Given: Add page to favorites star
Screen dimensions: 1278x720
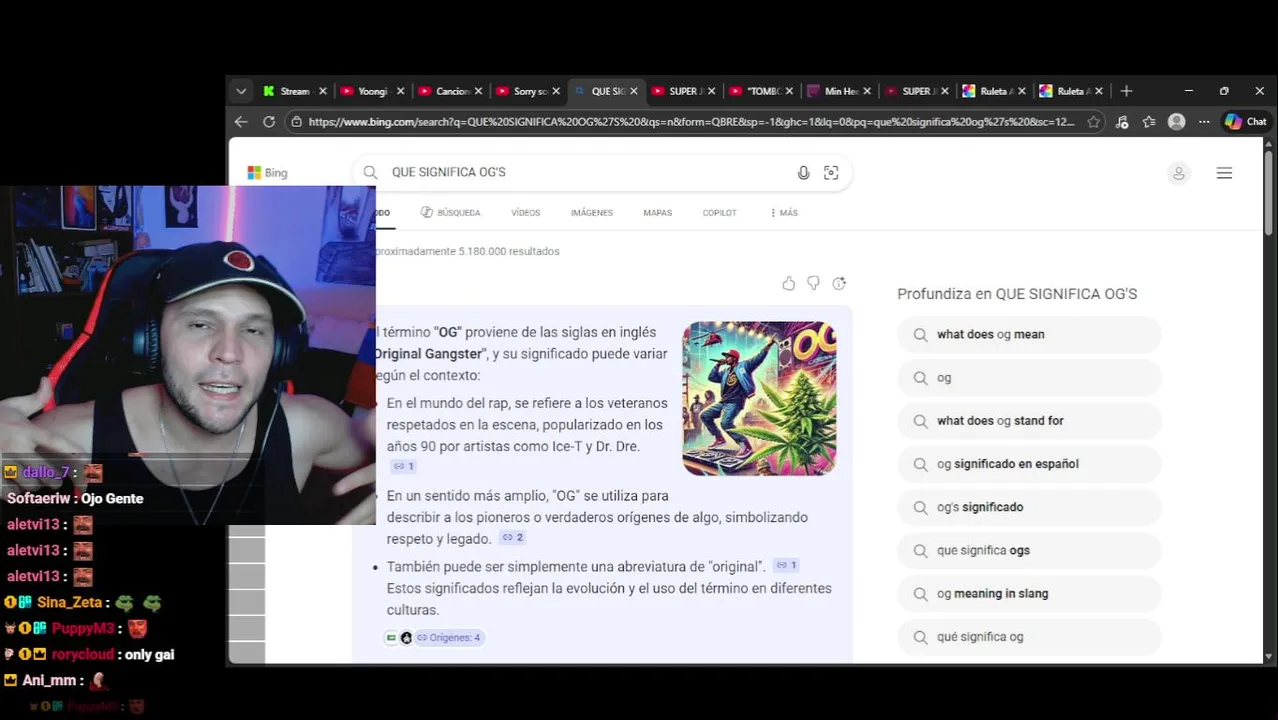Looking at the screenshot, I should (x=1094, y=122).
